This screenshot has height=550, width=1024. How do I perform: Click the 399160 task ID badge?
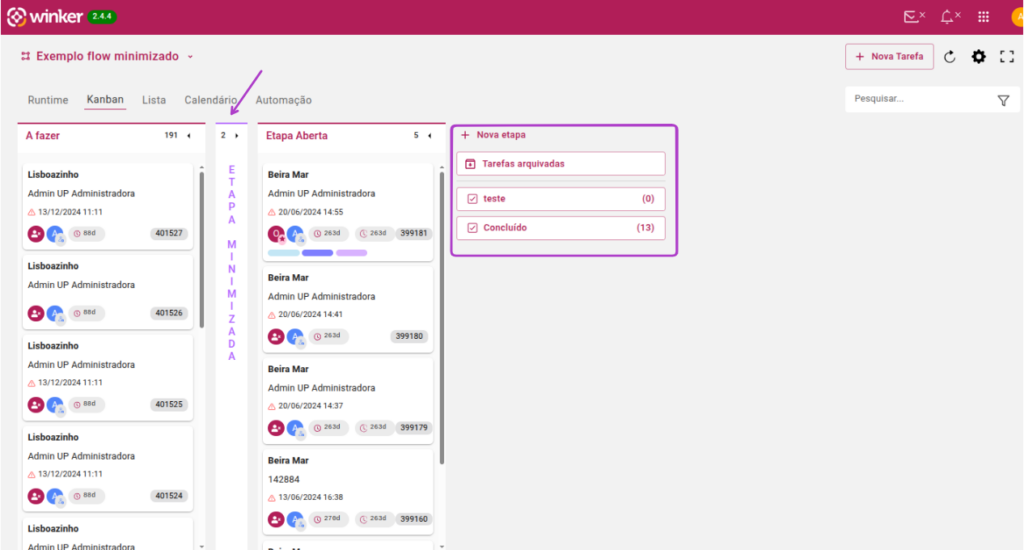413,519
